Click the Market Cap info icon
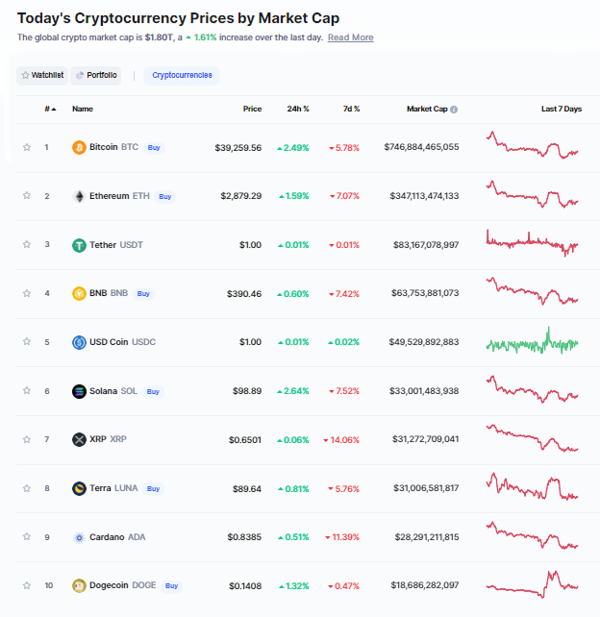This screenshot has height=617, width=600. 454,109
